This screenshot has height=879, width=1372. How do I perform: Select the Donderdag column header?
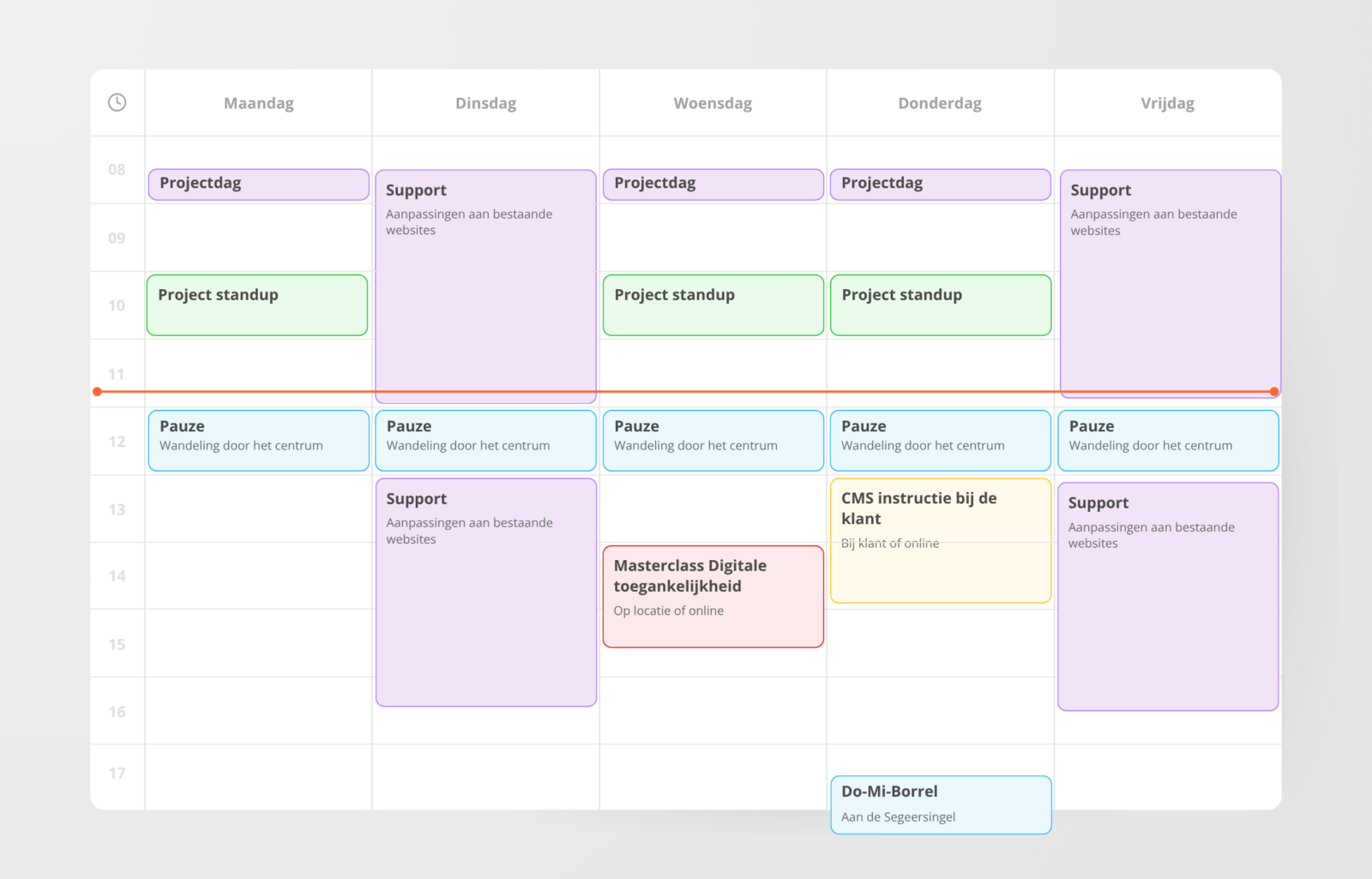pos(940,104)
